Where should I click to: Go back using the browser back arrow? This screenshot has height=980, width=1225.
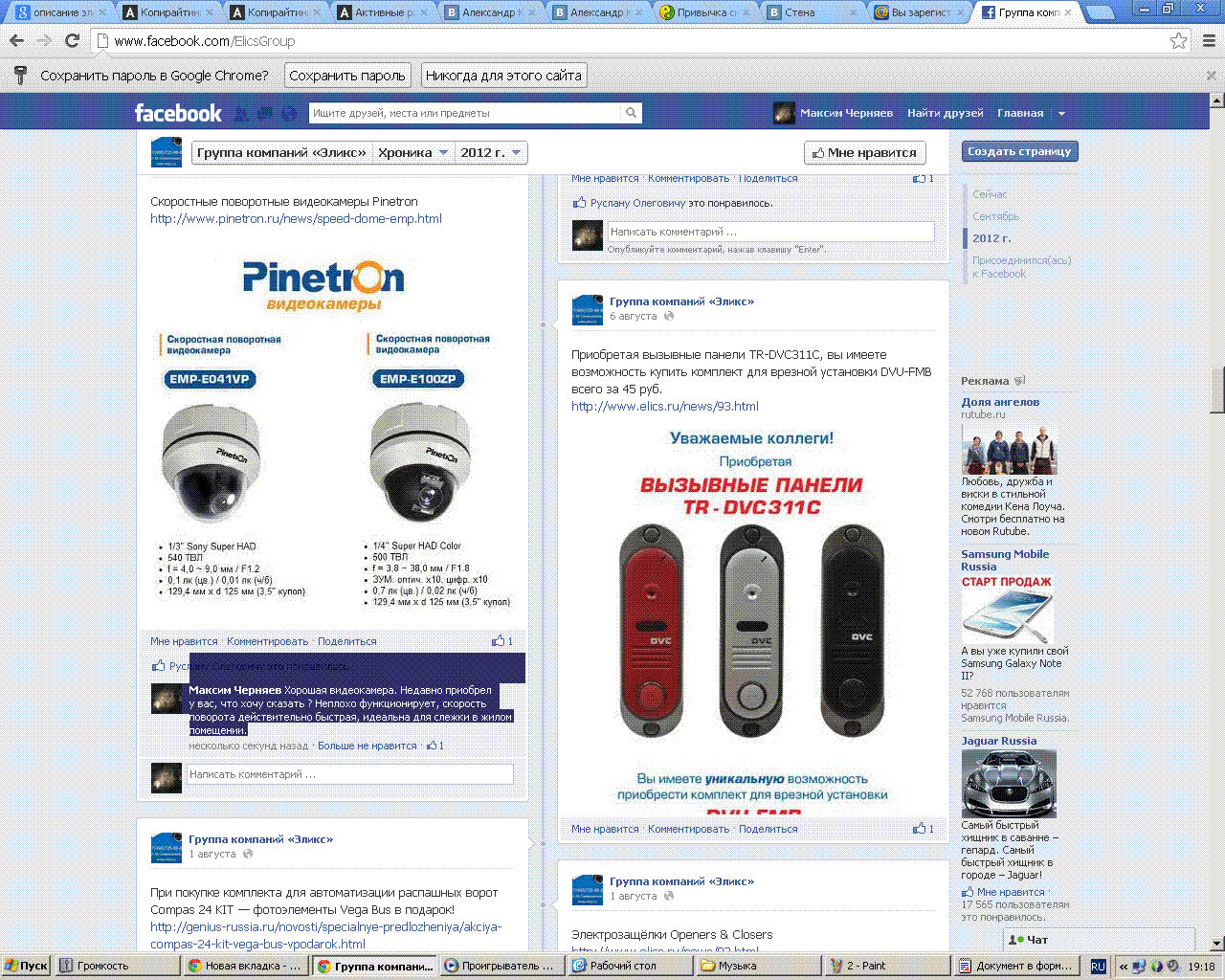click(16, 41)
